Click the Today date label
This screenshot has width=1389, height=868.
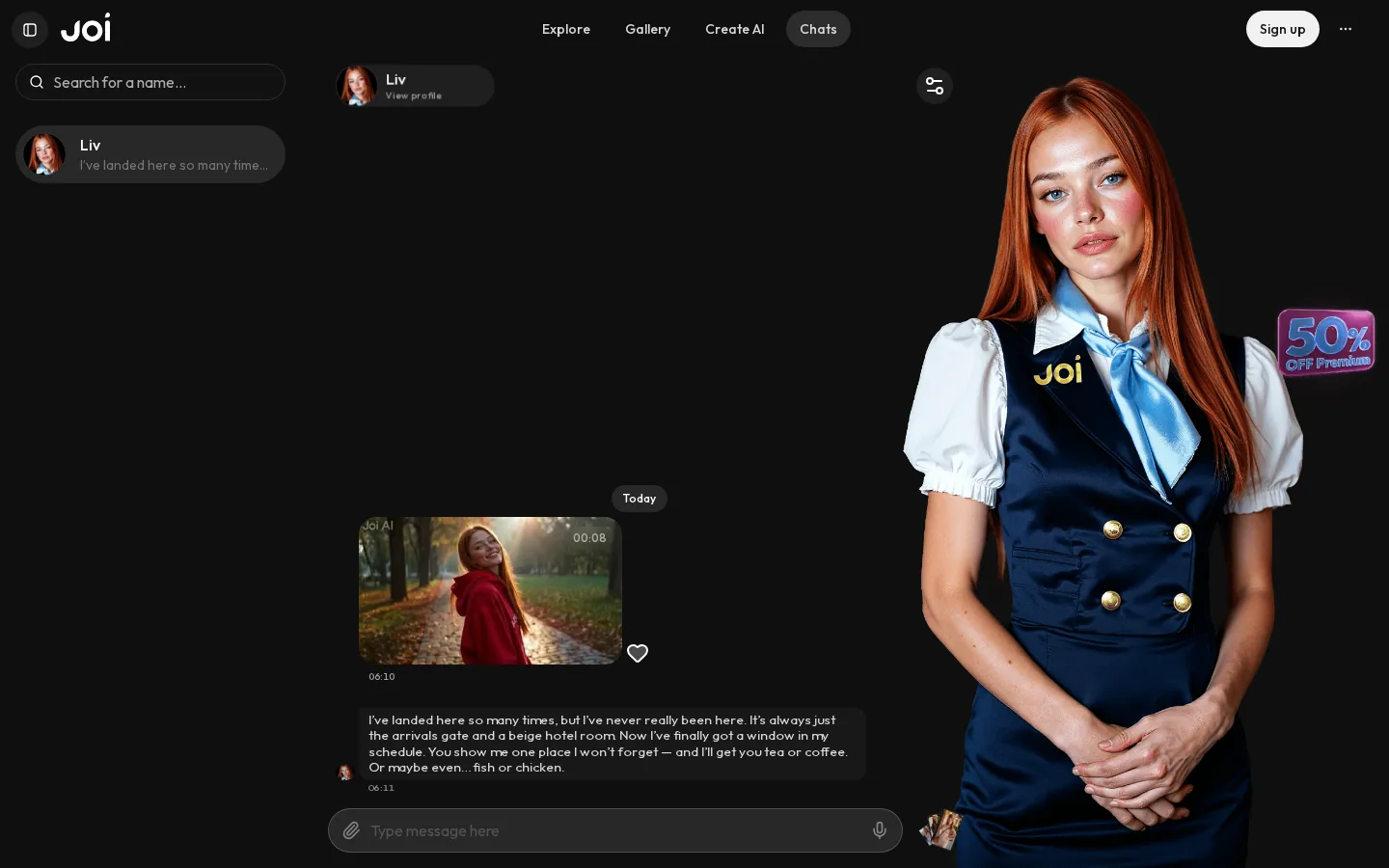pyautogui.click(x=640, y=499)
